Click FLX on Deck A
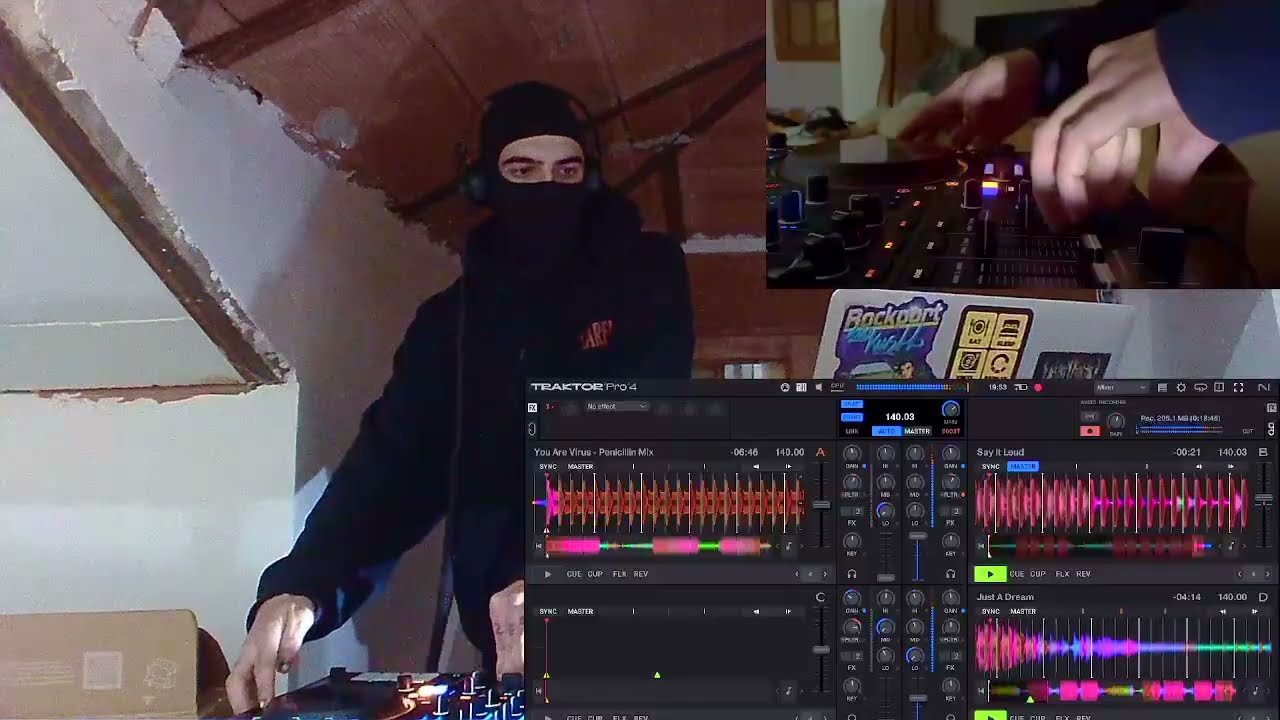Screen dimensions: 1280x720 click(620, 574)
